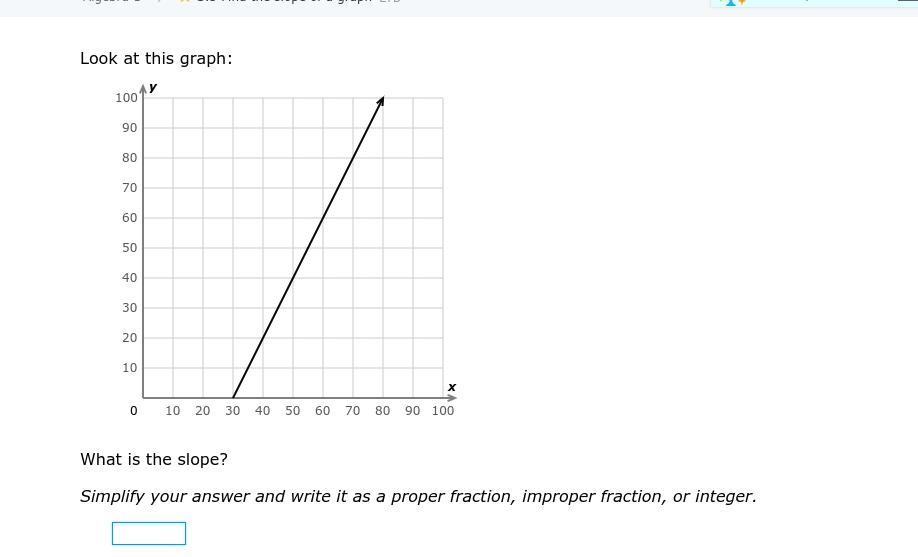The height and width of the screenshot is (557, 918).
Task: Click the origin 0 label
Action: pos(134,411)
